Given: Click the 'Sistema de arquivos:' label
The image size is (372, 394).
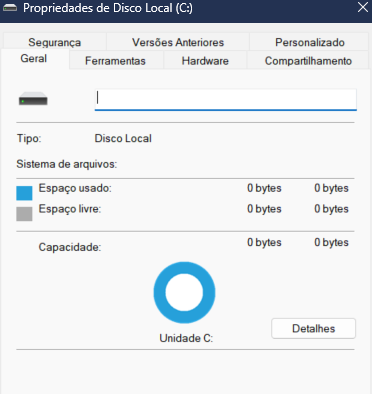Looking at the screenshot, I should (x=67, y=164).
